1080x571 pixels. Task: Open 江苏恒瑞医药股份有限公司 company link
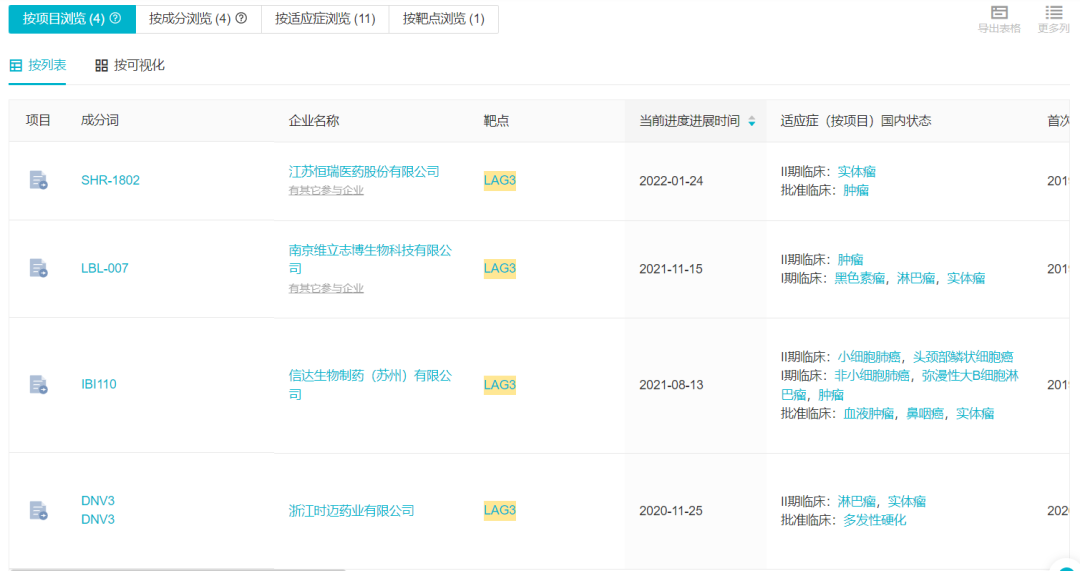(364, 171)
